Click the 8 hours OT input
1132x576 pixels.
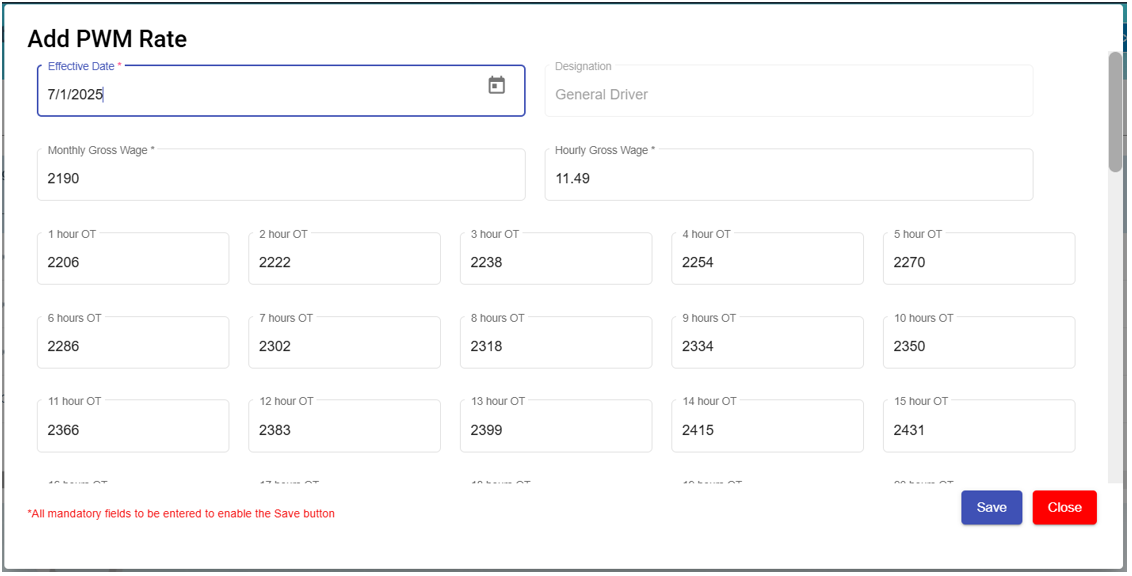point(556,346)
